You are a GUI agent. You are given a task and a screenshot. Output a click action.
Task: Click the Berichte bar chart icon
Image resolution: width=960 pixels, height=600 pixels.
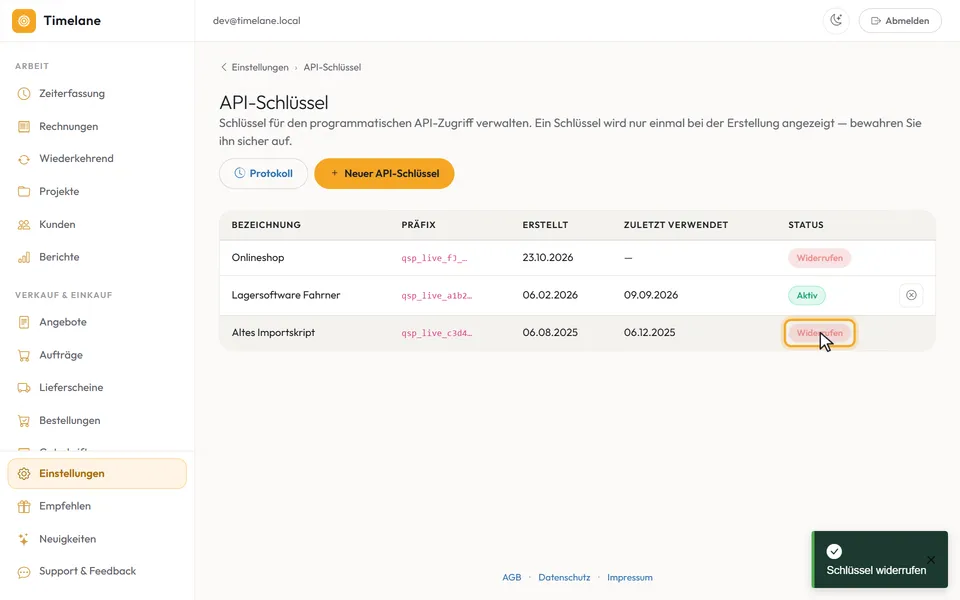point(24,257)
